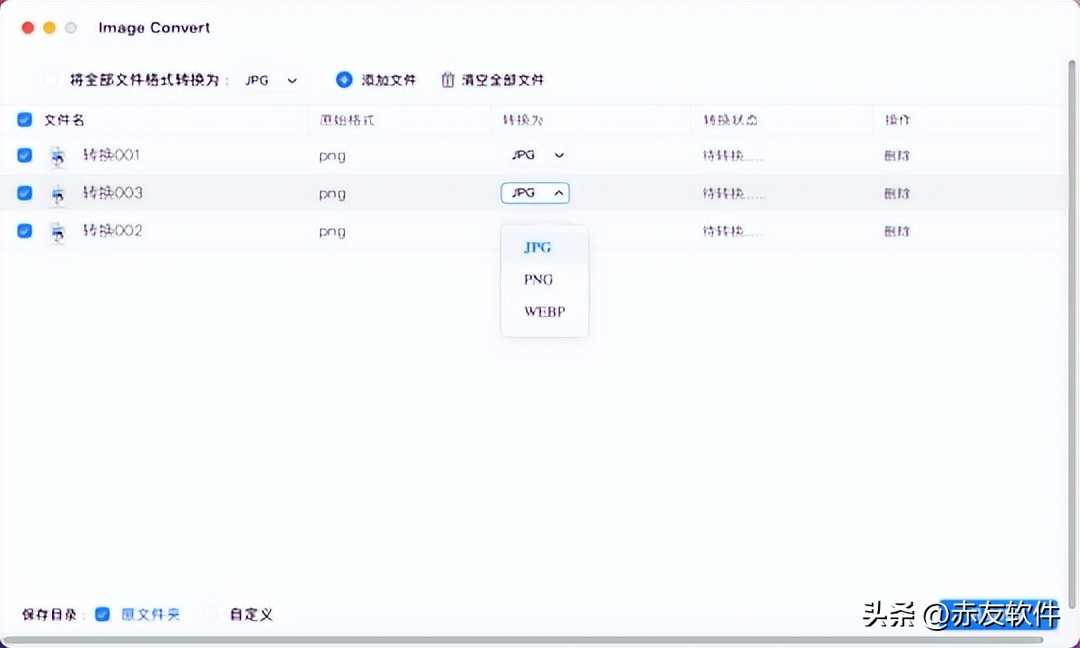Click 删除 to remove 转换002

click(897, 231)
